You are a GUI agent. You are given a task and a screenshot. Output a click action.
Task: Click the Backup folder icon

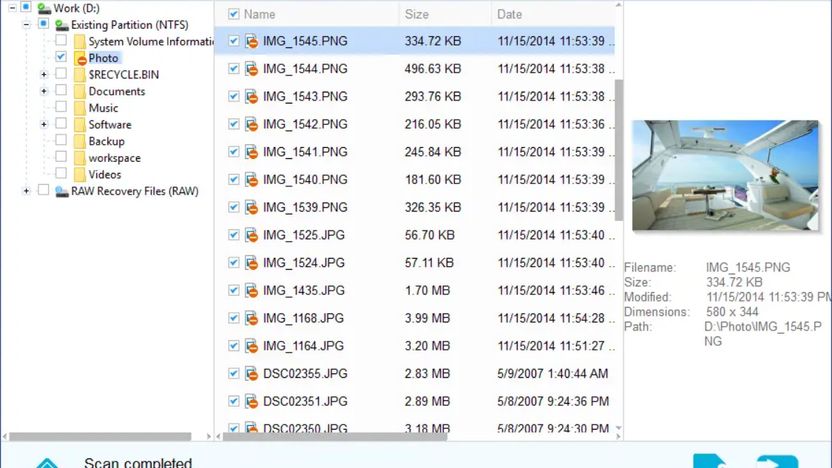click(x=80, y=141)
